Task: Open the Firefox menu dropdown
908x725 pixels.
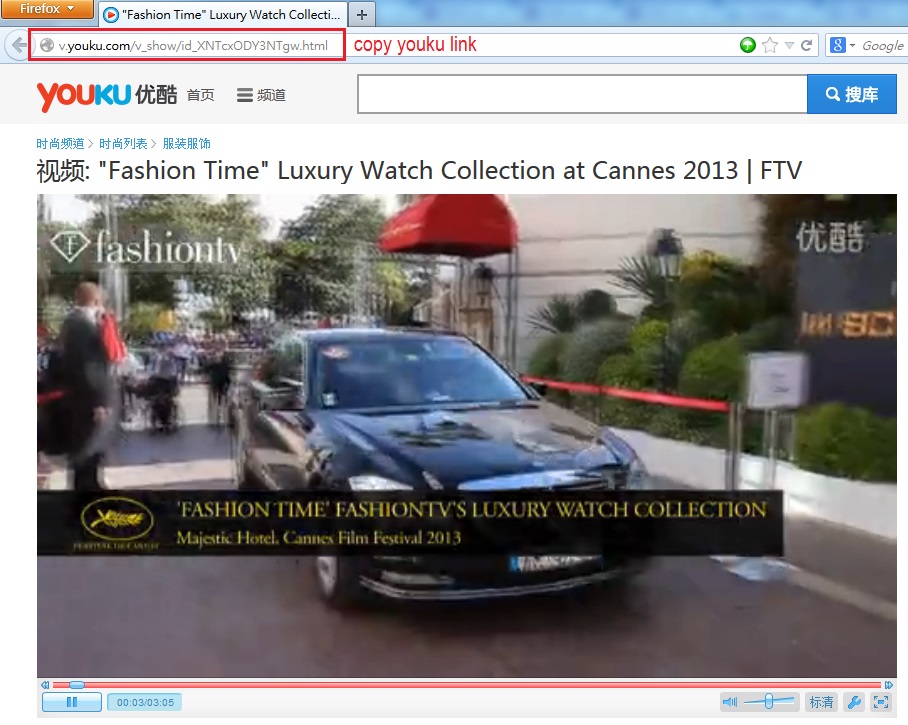Action: 47,9
